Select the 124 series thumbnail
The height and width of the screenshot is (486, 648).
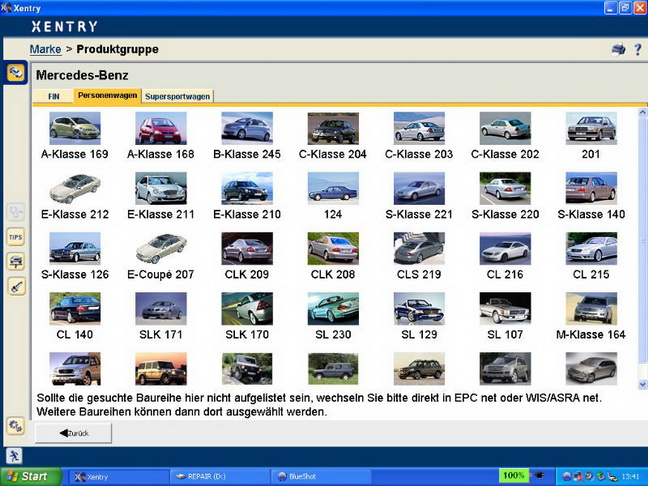[333, 188]
